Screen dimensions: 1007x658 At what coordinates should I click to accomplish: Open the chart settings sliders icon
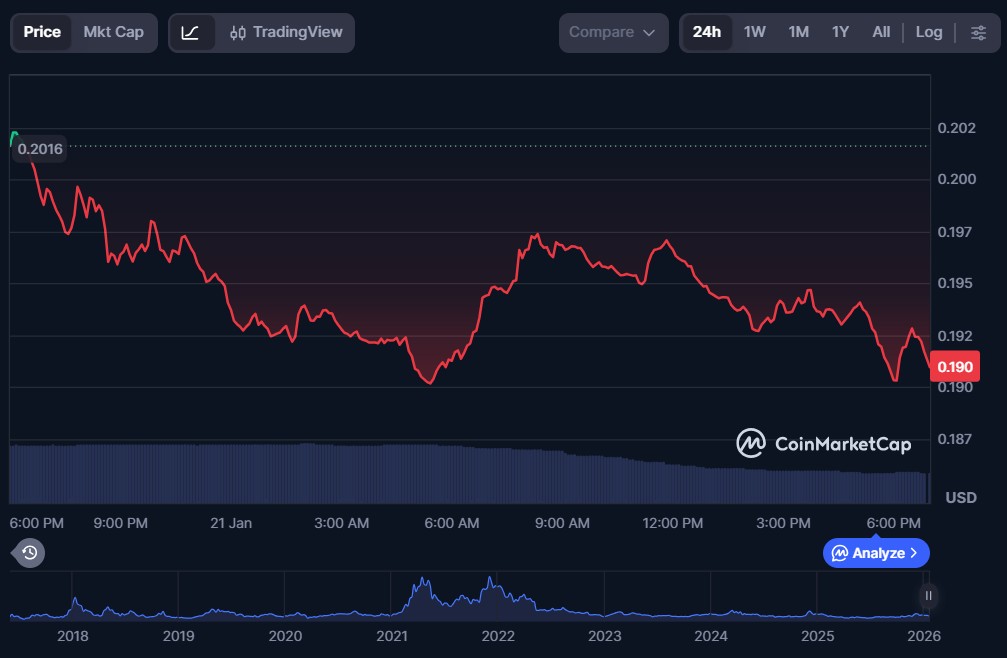click(x=978, y=32)
